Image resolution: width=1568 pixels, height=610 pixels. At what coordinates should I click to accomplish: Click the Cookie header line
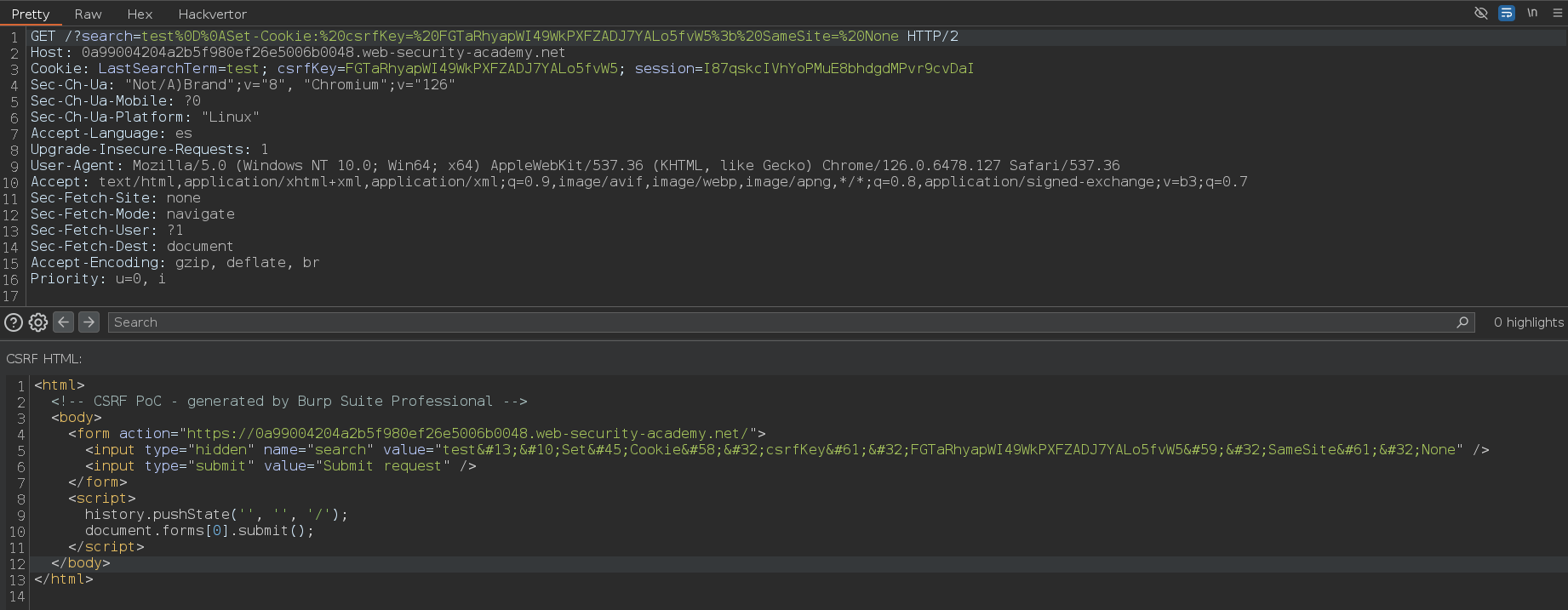pos(502,69)
